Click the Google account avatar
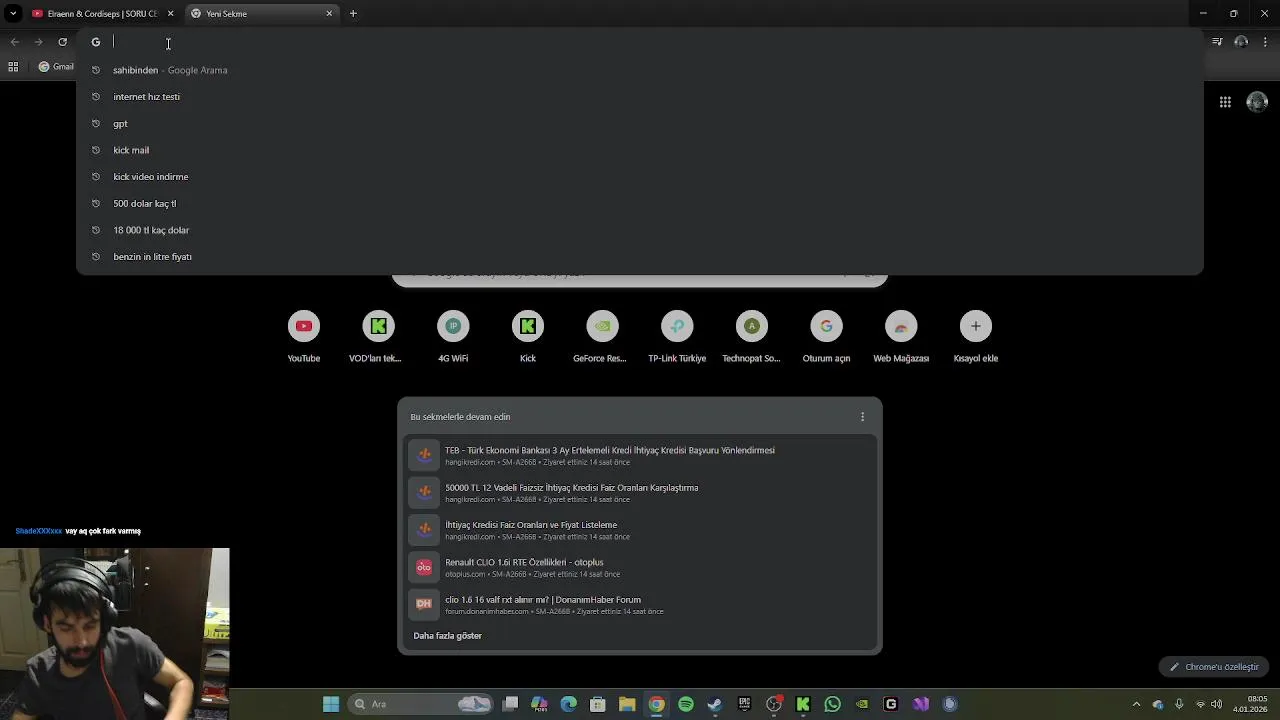This screenshot has height=720, width=1280. pos(1258,102)
